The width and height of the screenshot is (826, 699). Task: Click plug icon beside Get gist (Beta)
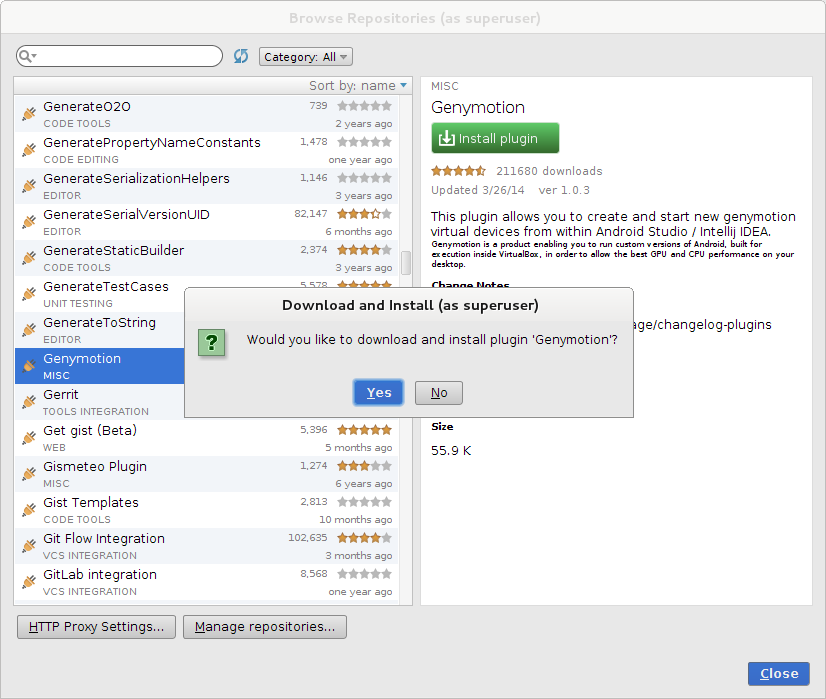(x=29, y=438)
